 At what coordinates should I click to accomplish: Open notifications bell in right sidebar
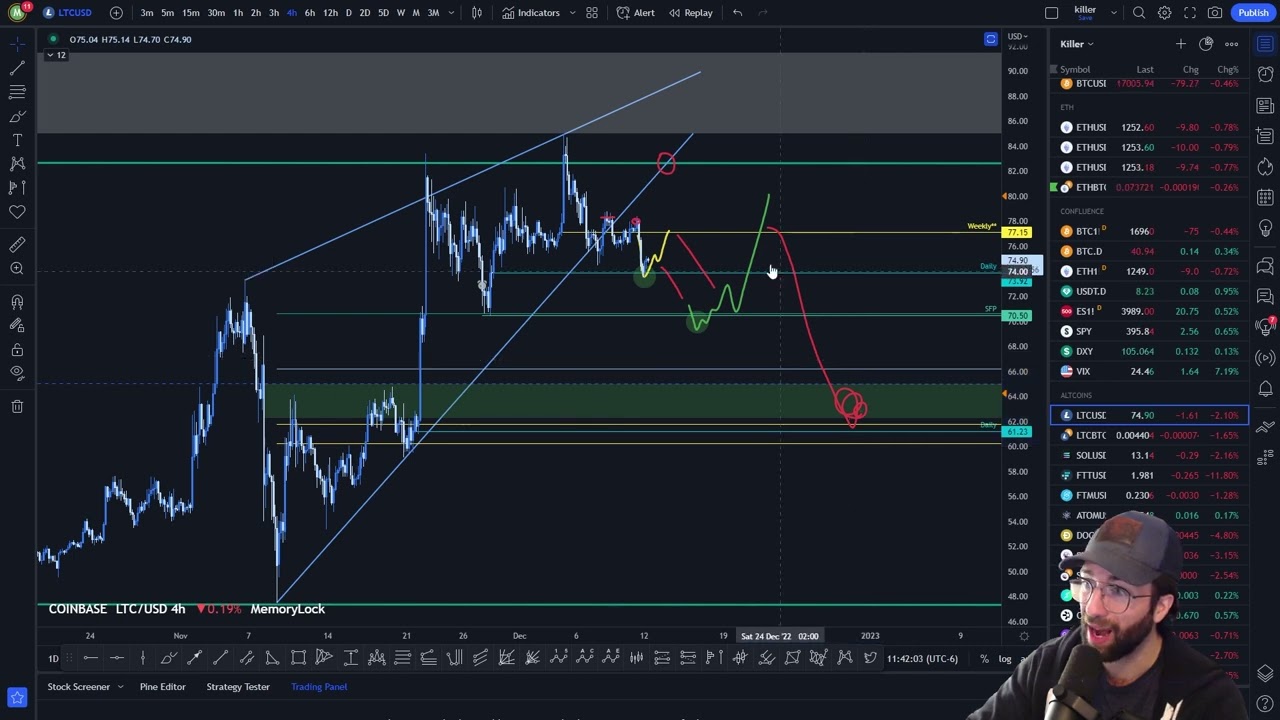pos(1265,389)
